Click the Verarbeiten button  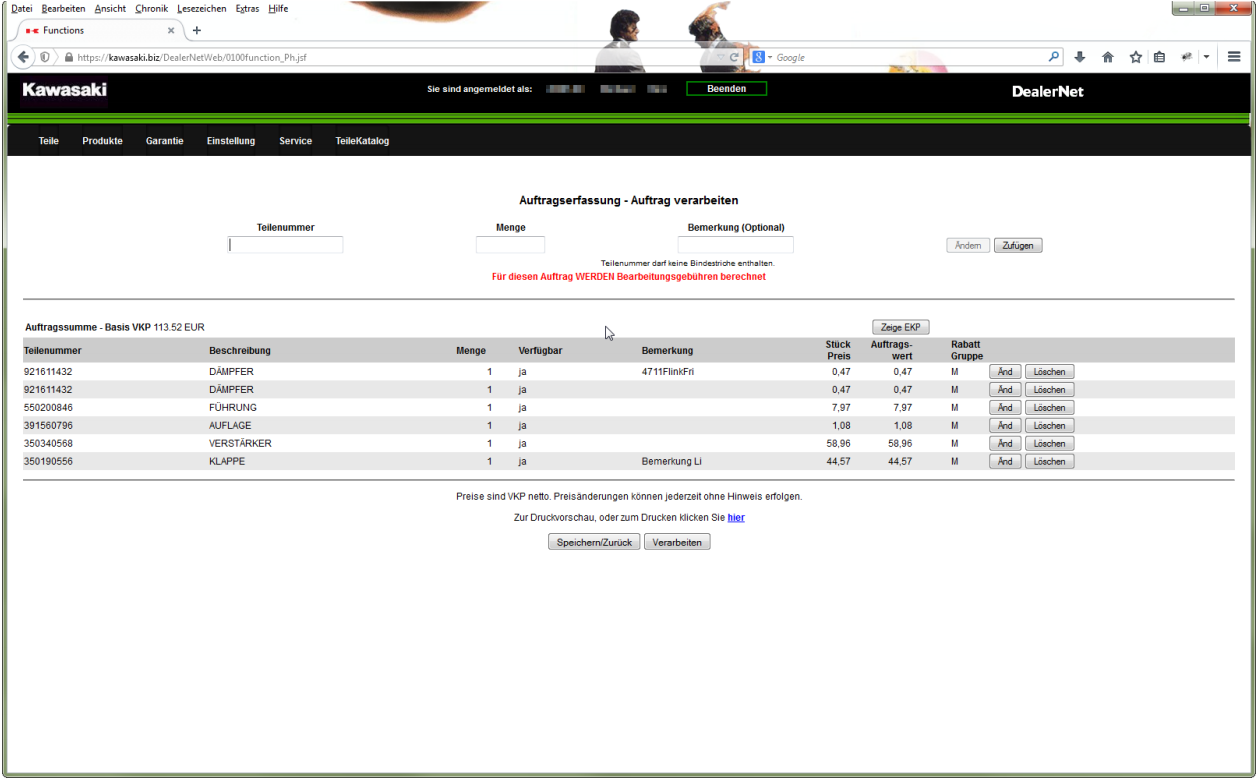point(677,542)
